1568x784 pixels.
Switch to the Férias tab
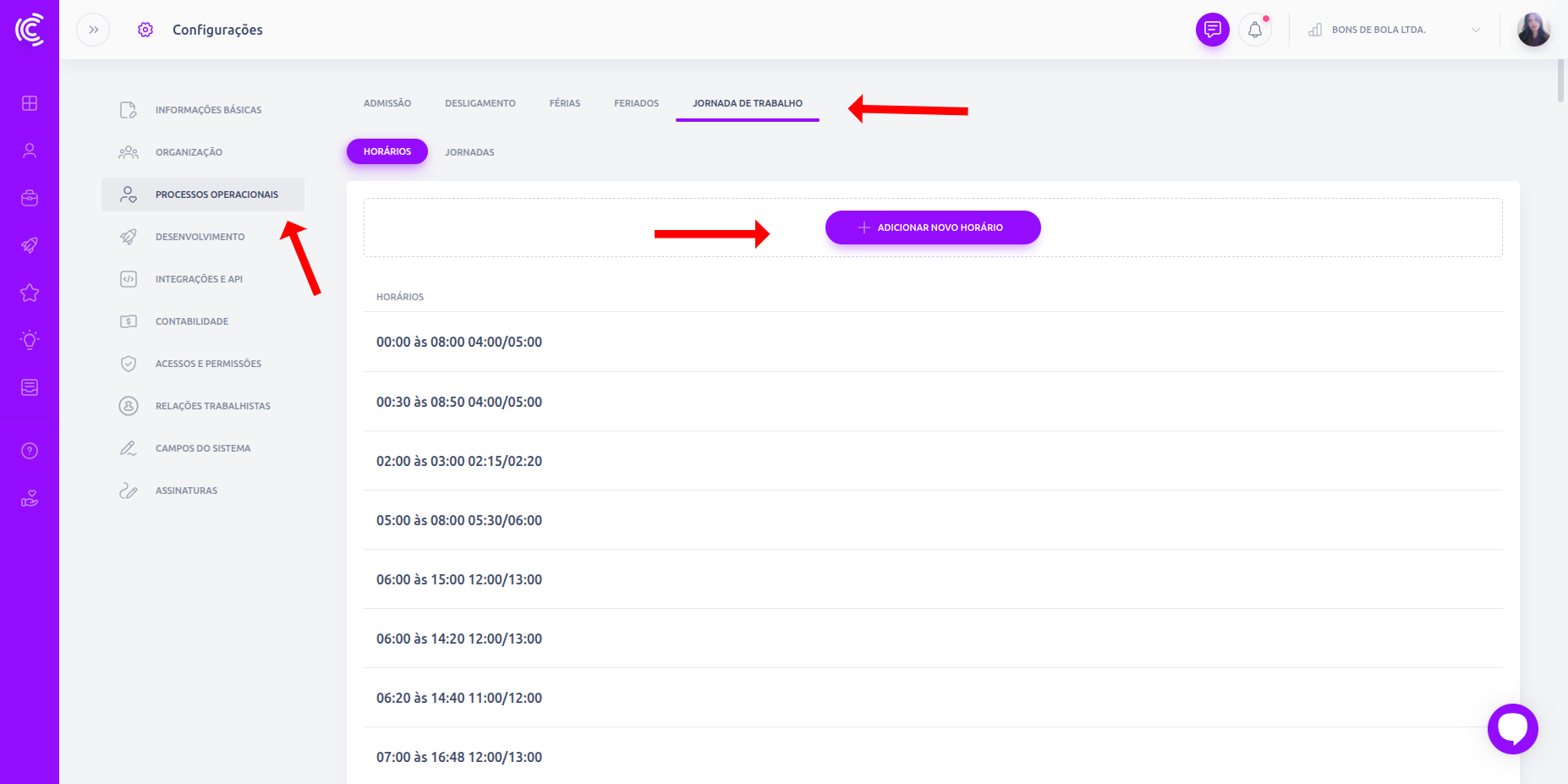[564, 103]
